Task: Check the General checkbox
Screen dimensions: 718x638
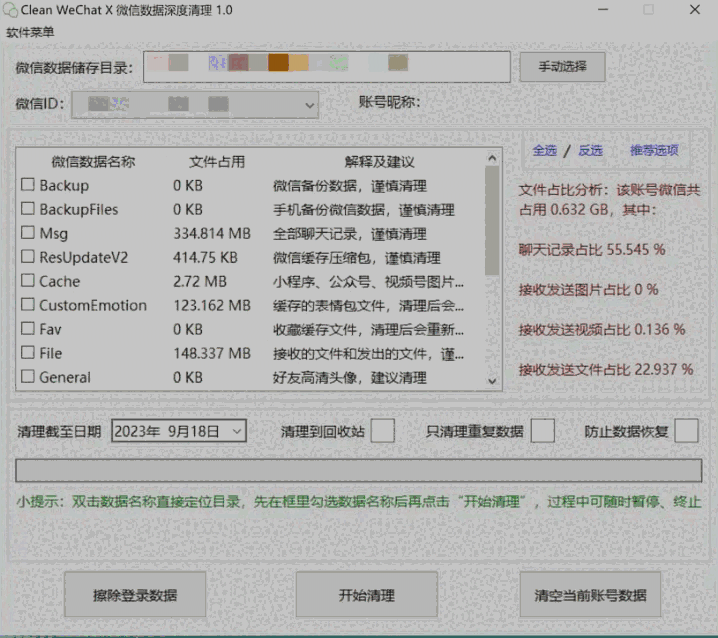Action: point(28,376)
